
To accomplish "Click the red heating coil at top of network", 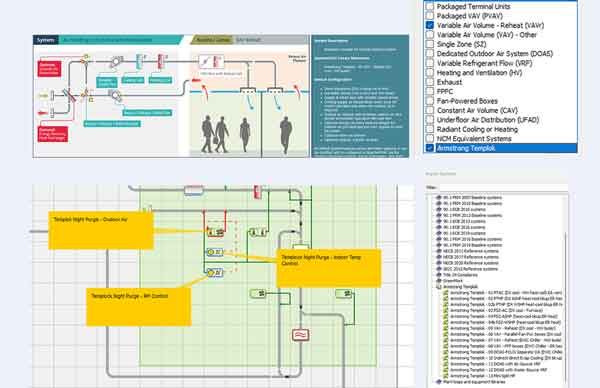I will coord(258,192).
